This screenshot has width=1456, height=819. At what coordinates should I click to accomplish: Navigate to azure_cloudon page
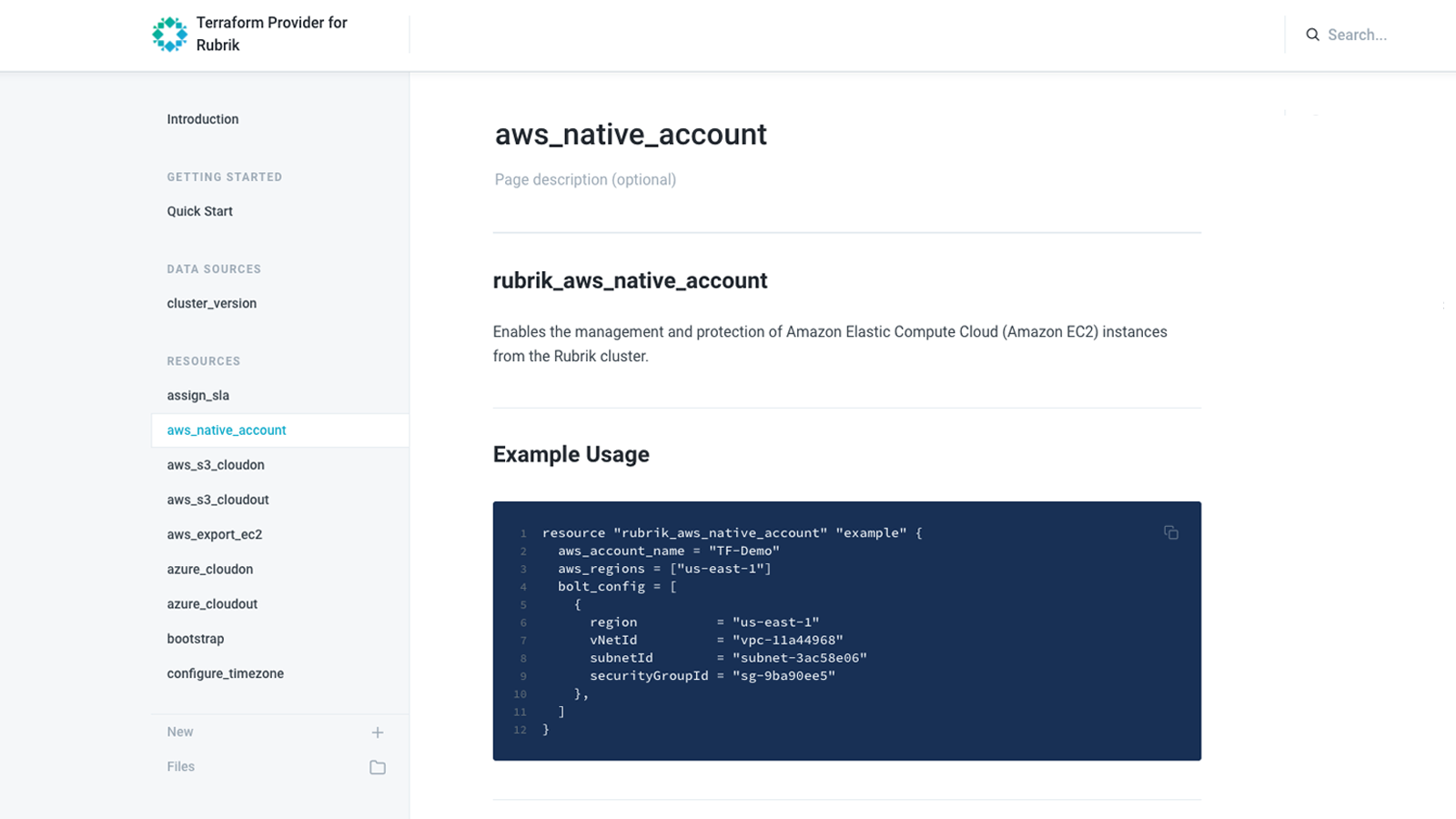click(210, 570)
